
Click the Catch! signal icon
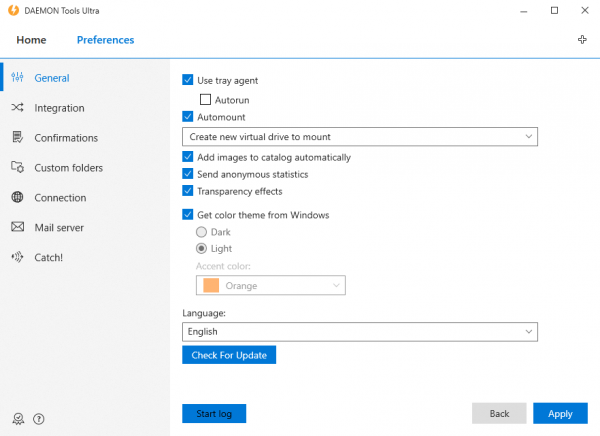(x=17, y=257)
